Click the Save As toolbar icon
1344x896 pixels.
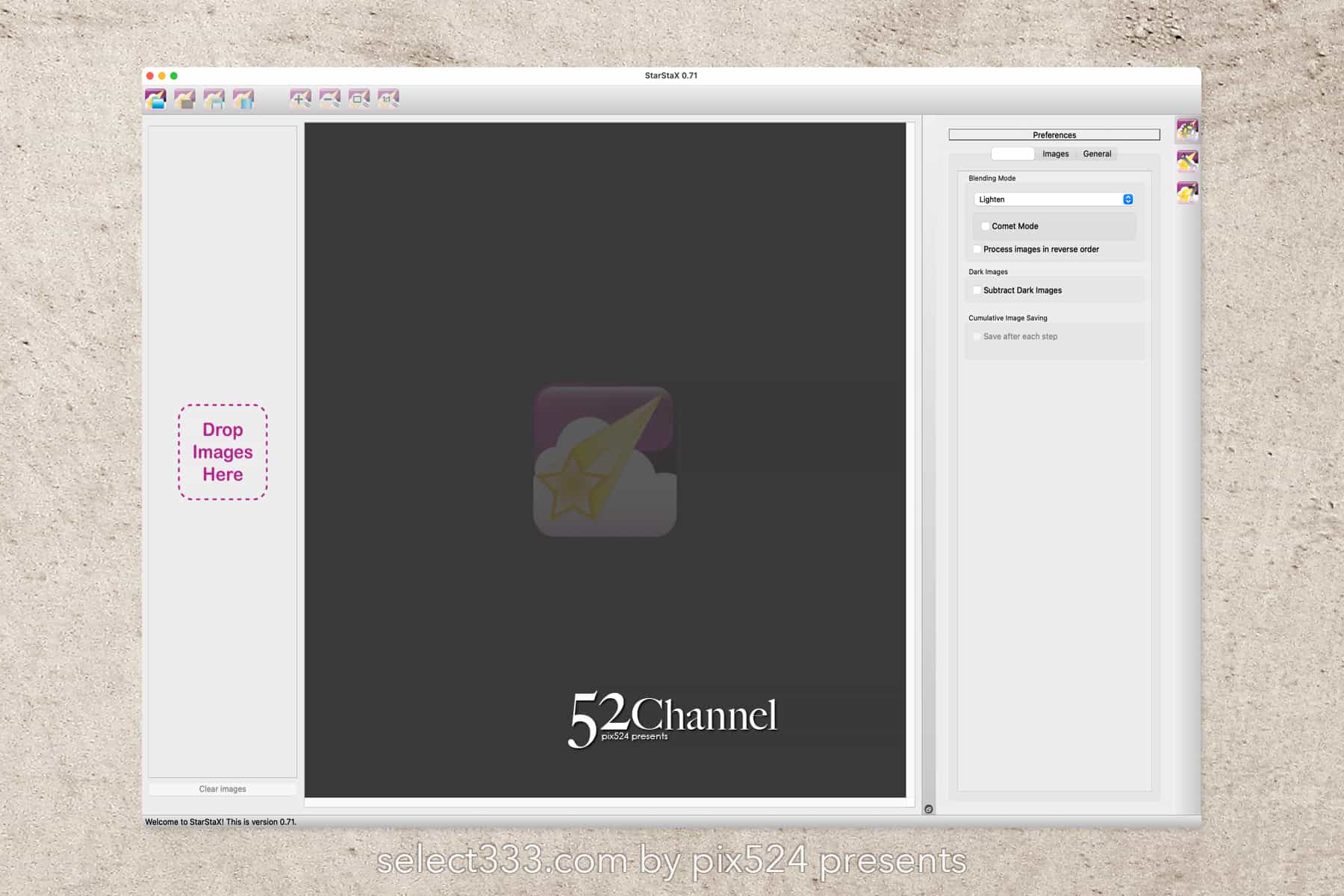tap(214, 99)
